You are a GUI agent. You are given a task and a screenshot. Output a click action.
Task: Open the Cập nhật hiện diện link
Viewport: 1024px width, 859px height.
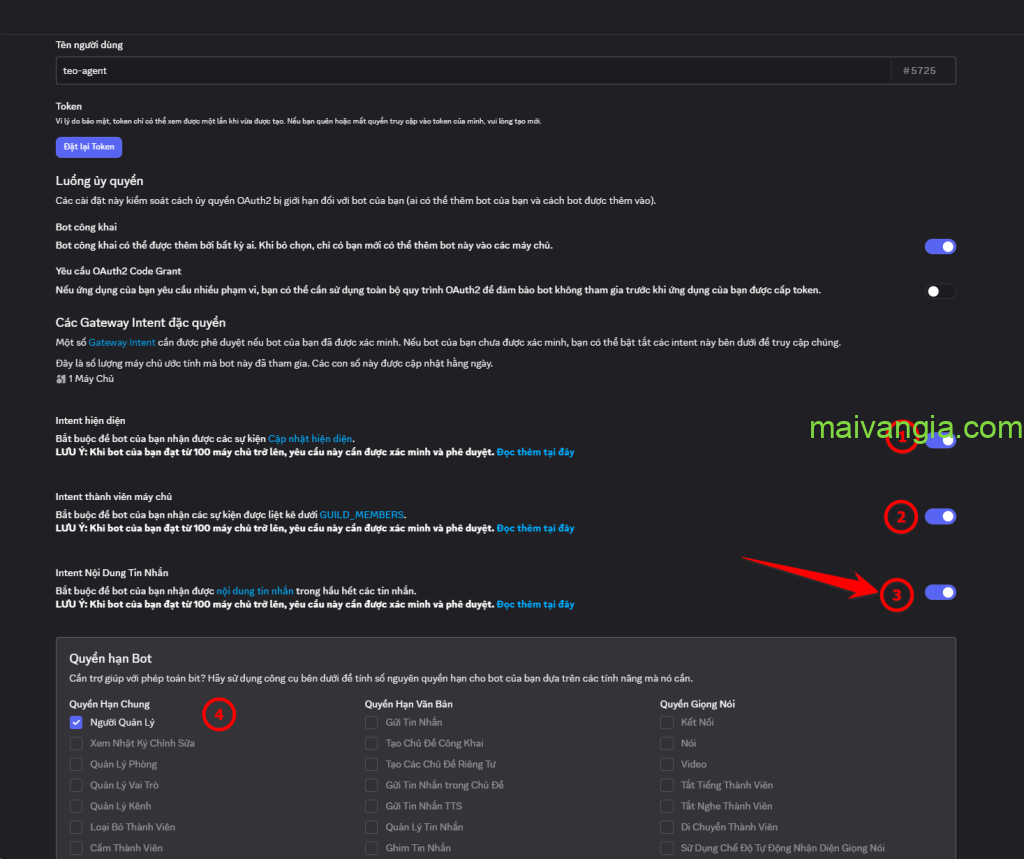coord(311,439)
